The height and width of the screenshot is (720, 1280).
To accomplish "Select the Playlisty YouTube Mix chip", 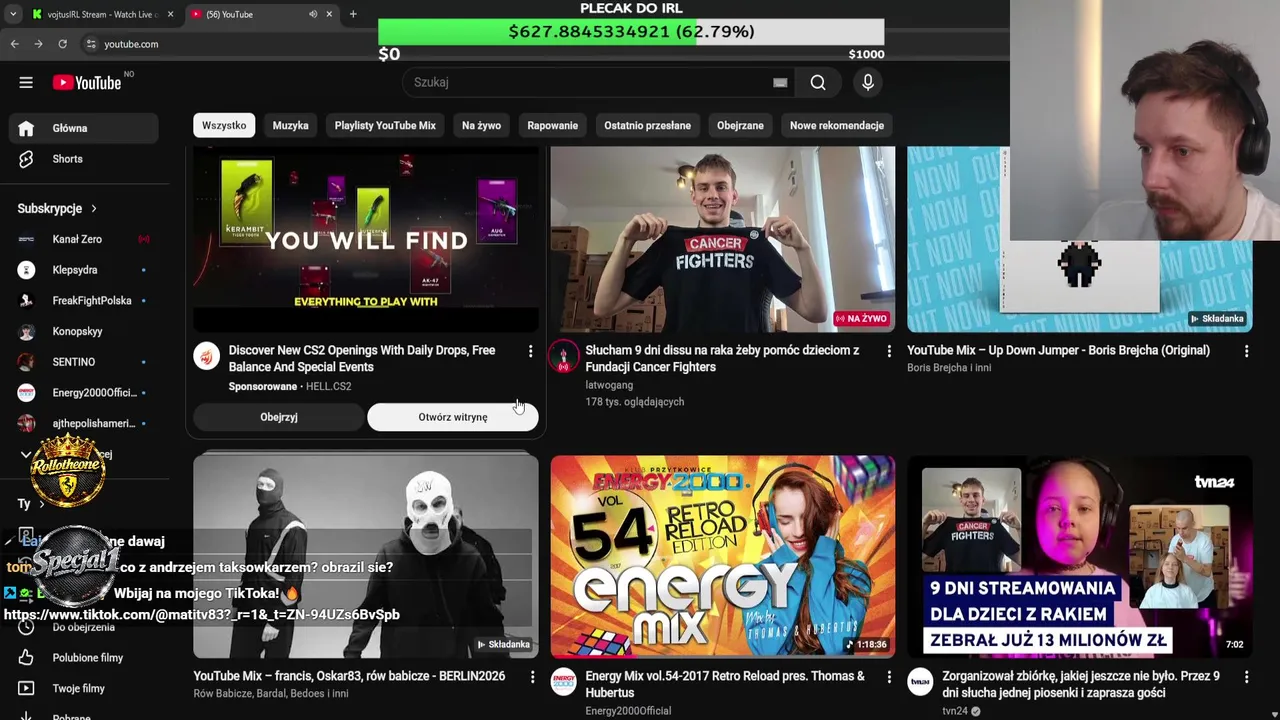I will coord(385,126).
